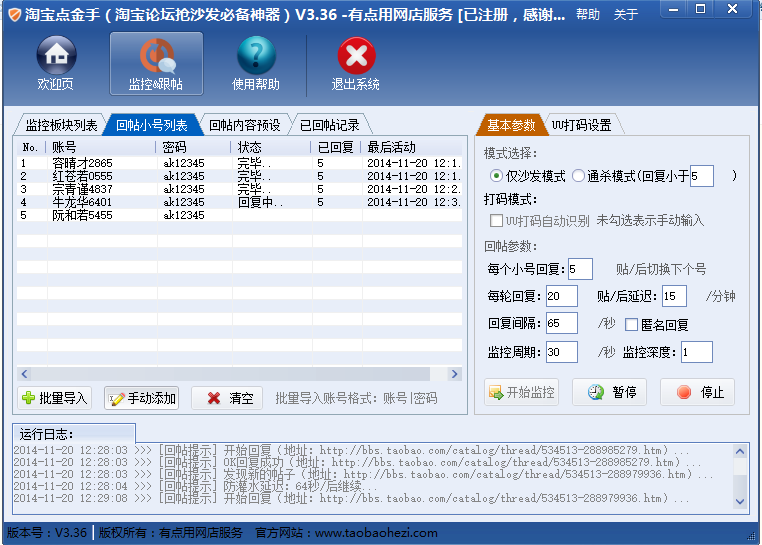Select 基本参数 tab
The height and width of the screenshot is (545, 762).
pos(511,125)
